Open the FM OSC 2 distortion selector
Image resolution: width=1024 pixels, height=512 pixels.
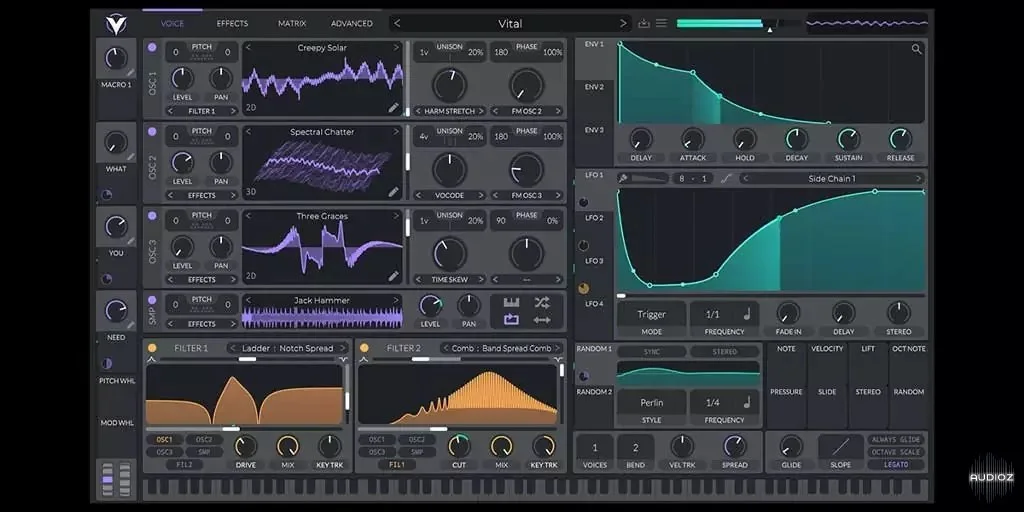[x=526, y=111]
